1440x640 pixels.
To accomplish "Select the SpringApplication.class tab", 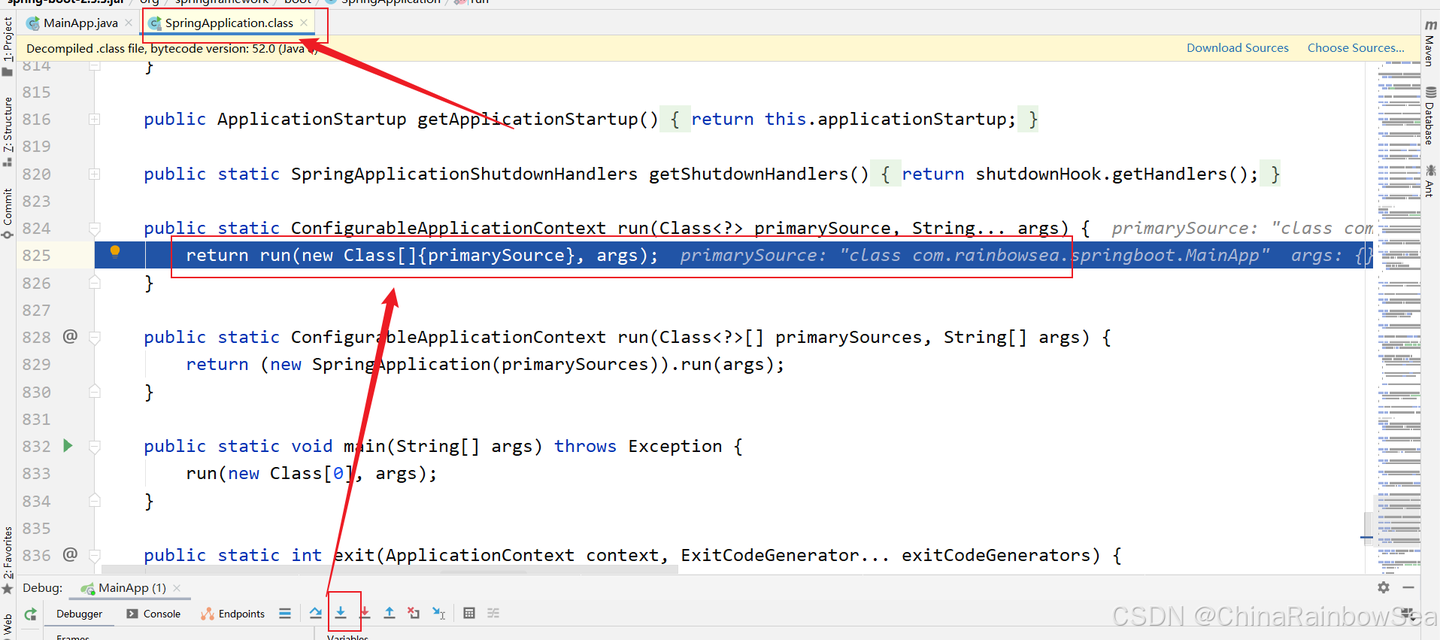I will [x=229, y=23].
